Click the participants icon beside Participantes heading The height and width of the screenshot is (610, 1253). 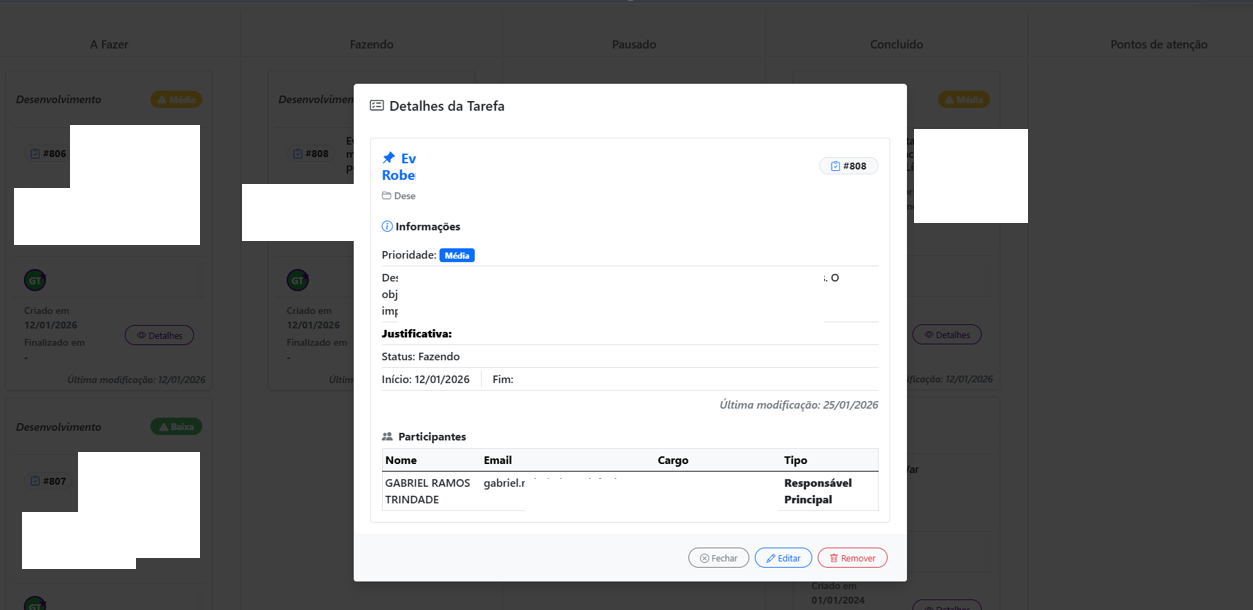pos(388,436)
